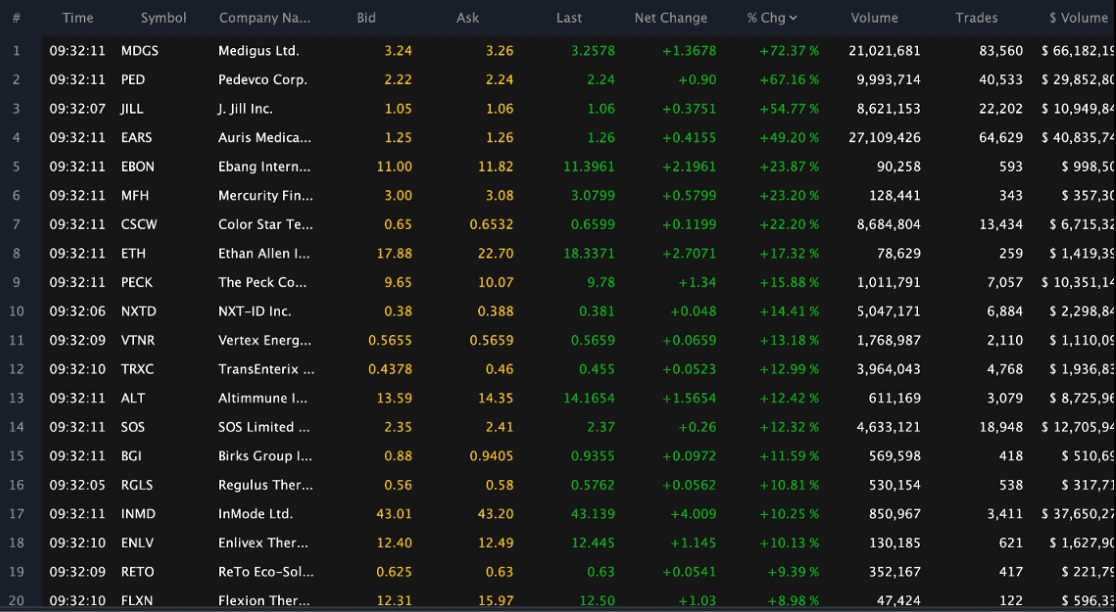Click the ask price 22.70
The height and width of the screenshot is (612, 1116).
tap(495, 253)
